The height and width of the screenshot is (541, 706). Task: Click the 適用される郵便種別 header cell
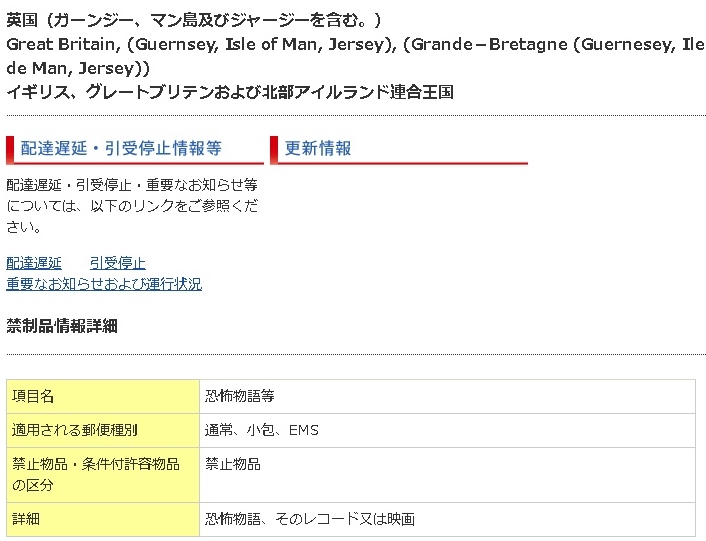(x=103, y=430)
